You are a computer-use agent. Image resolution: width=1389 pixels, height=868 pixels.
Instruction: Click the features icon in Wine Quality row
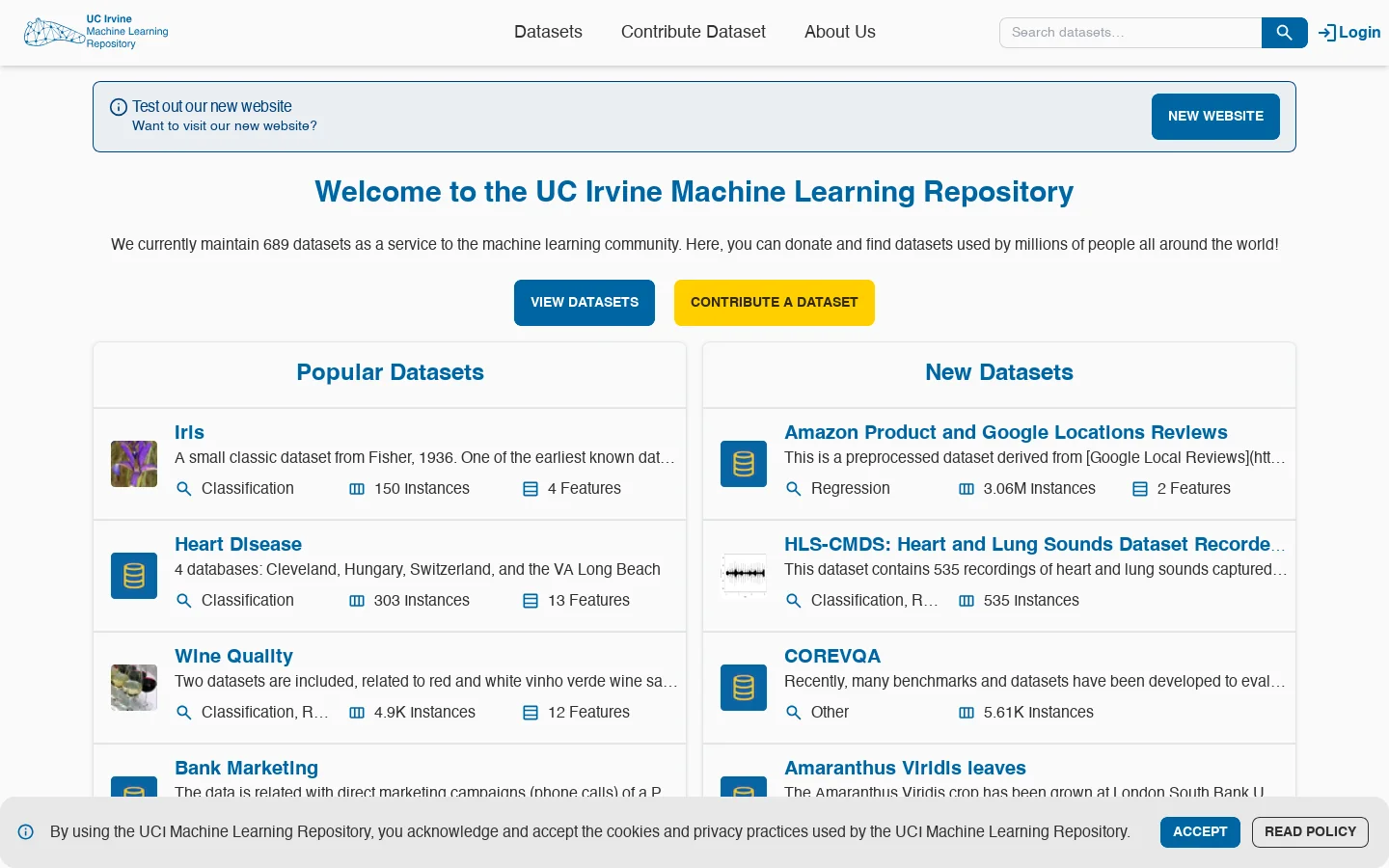click(531, 713)
